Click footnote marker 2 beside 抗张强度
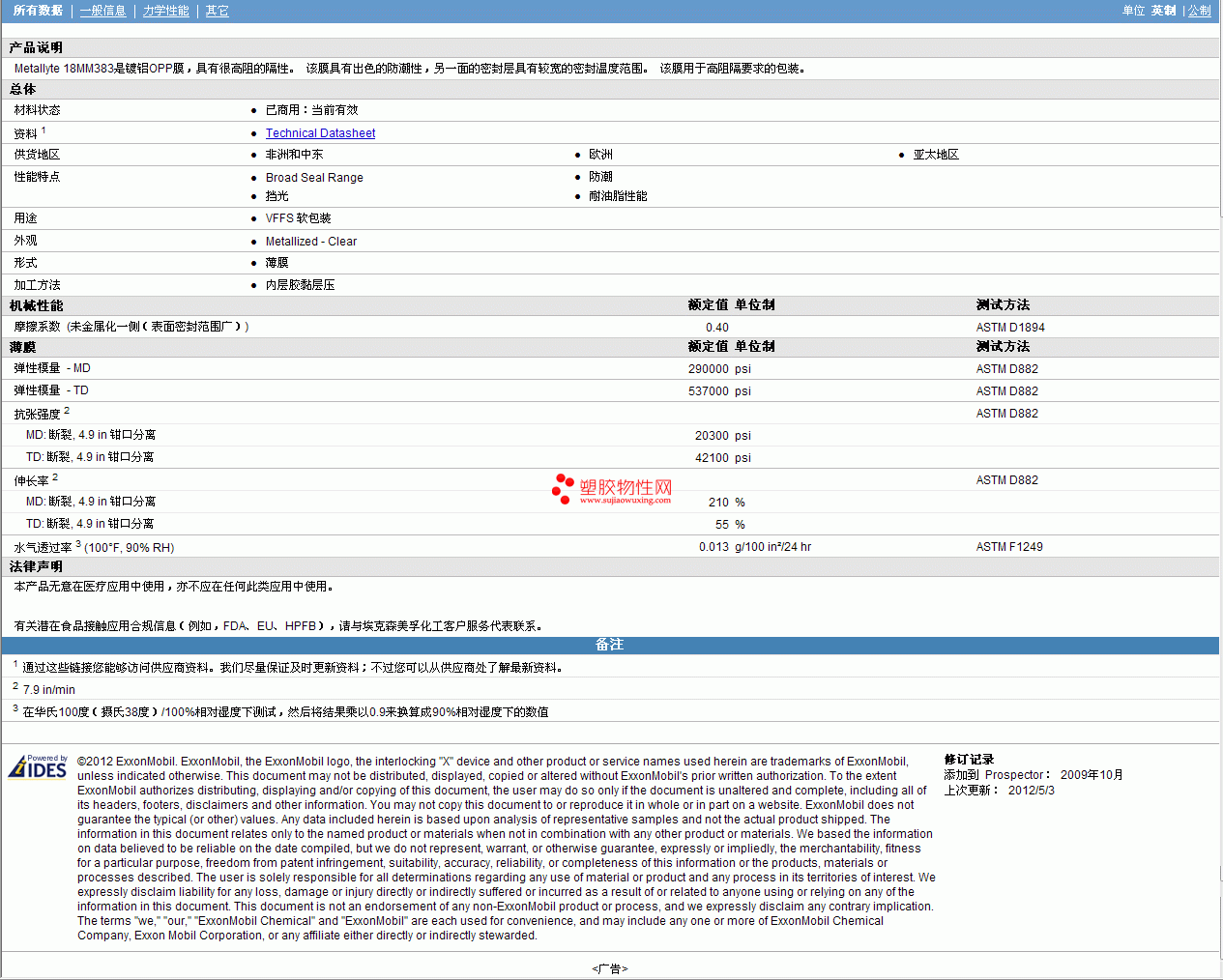The width and height of the screenshot is (1223, 980). coord(67,410)
